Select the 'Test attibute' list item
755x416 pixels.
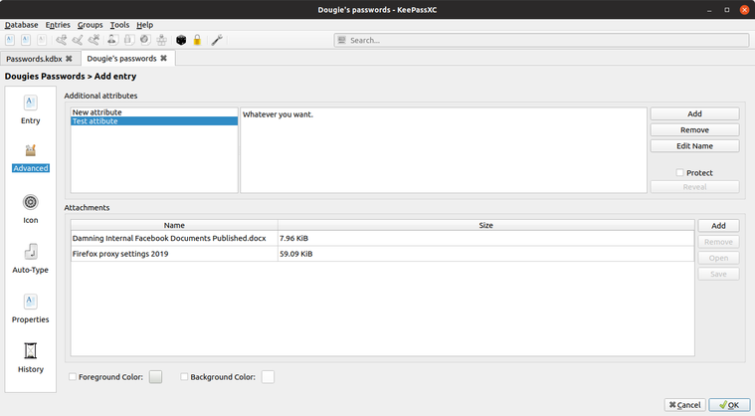tap(154, 121)
